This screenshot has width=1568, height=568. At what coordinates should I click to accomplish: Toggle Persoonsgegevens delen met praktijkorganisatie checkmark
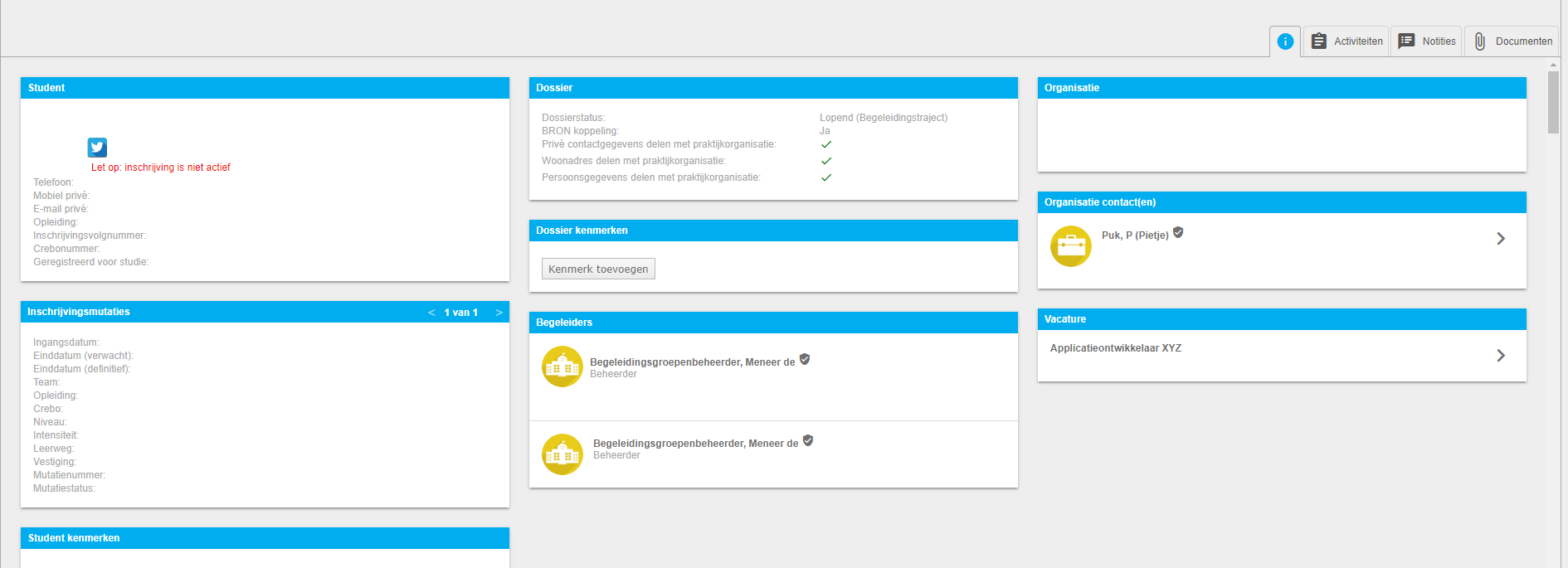click(x=826, y=177)
